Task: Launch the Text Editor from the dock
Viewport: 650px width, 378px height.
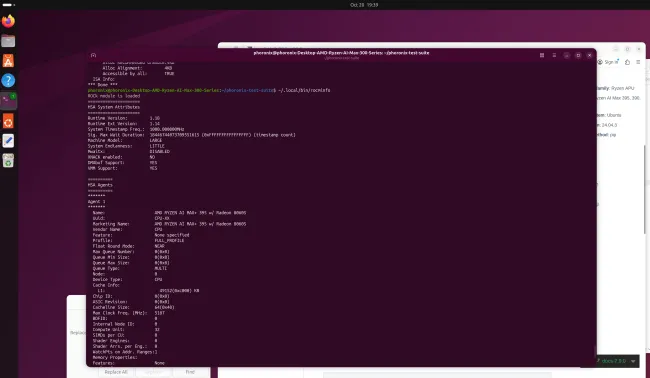Action: click(8, 141)
